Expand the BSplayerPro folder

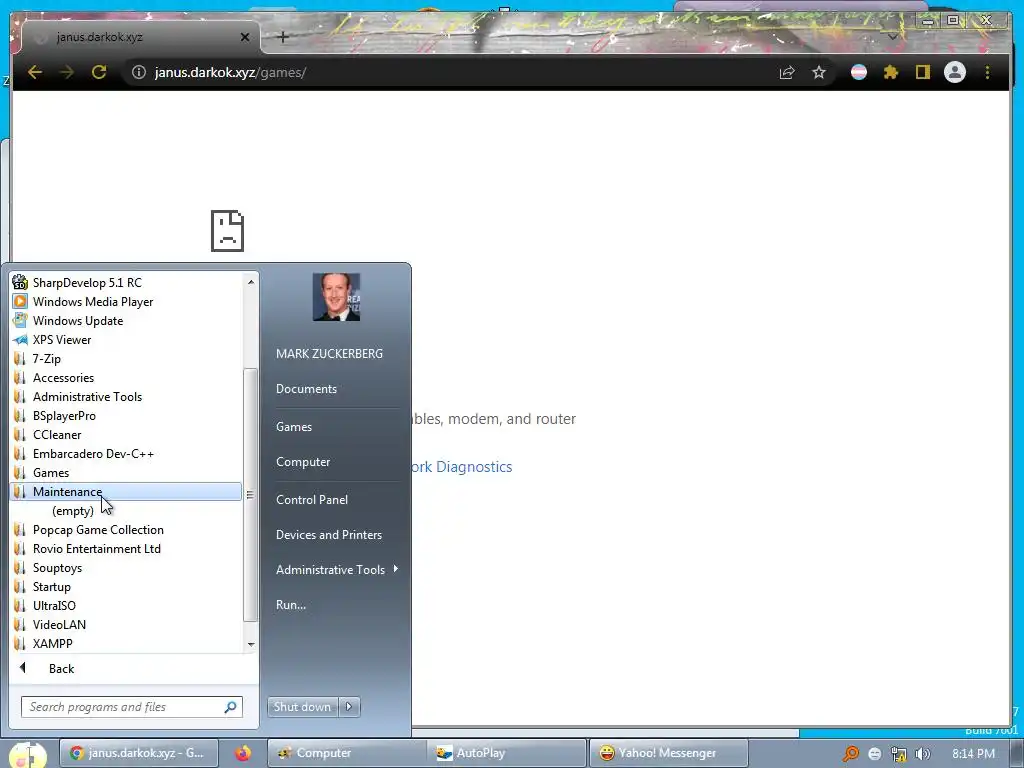tap(64, 415)
